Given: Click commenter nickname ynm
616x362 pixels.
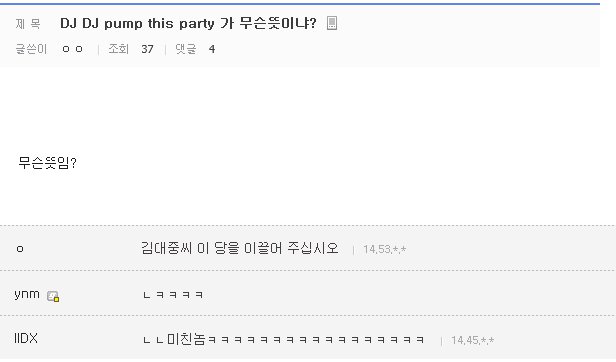Looking at the screenshot, I should click(27, 294).
